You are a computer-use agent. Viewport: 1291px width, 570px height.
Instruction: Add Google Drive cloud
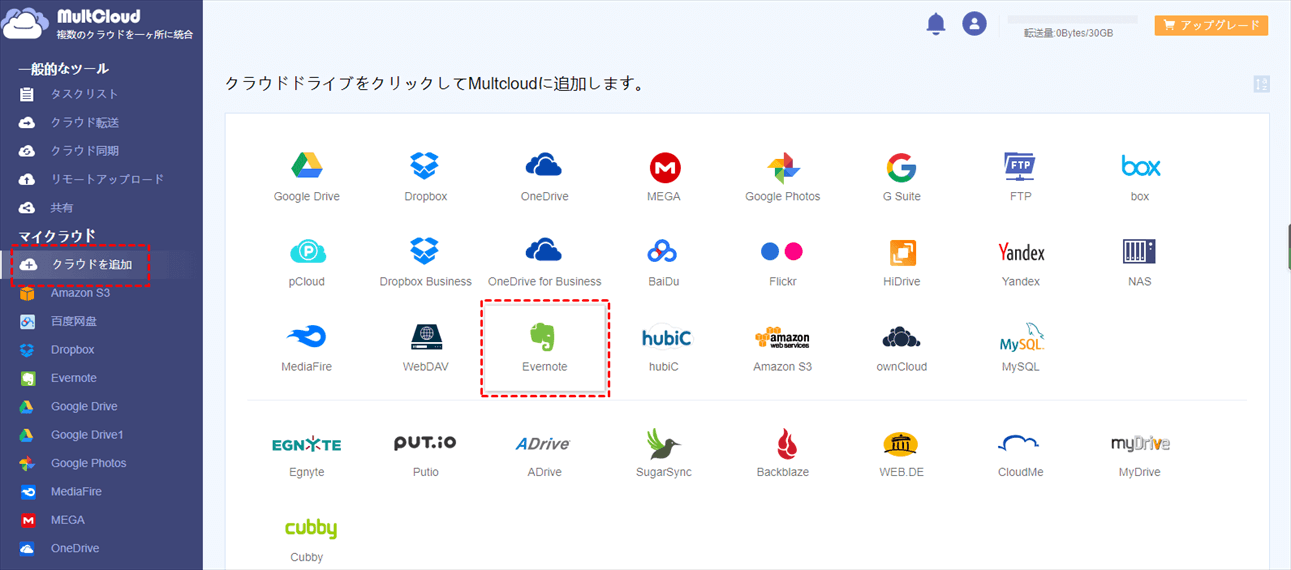[x=306, y=177]
